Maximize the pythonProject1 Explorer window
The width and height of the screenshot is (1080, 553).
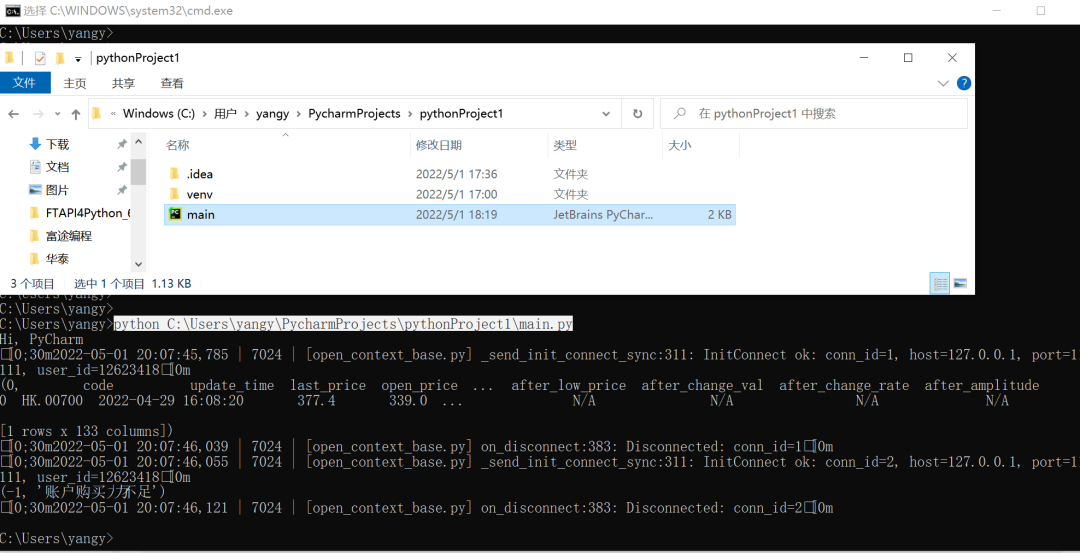pos(908,58)
